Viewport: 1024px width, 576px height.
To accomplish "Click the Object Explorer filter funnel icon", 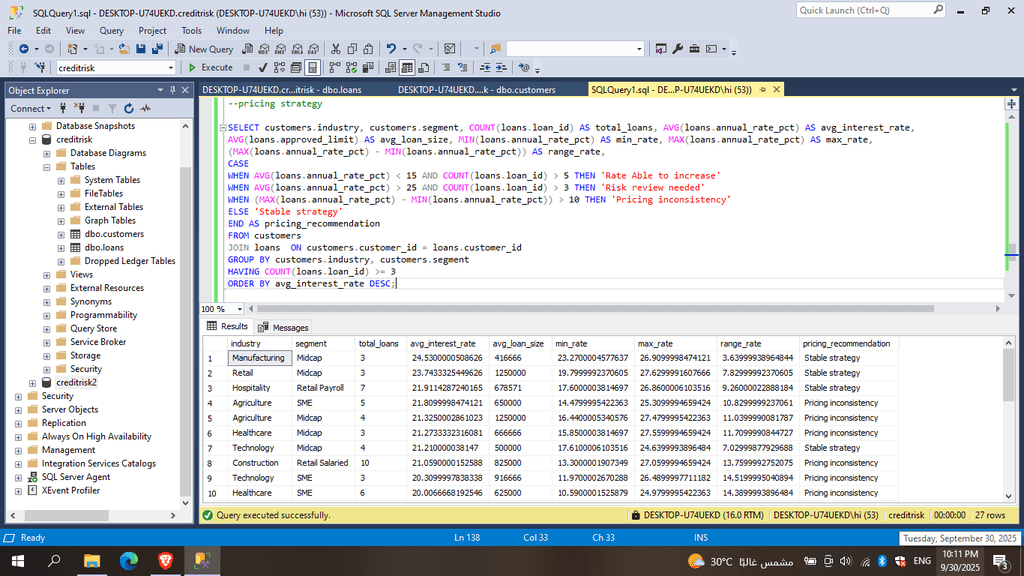I will (x=112, y=108).
